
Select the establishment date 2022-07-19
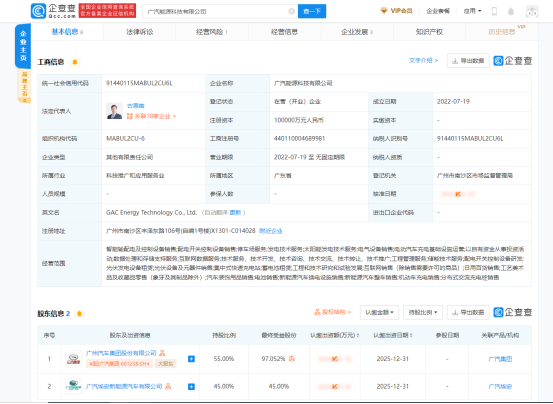453,102
